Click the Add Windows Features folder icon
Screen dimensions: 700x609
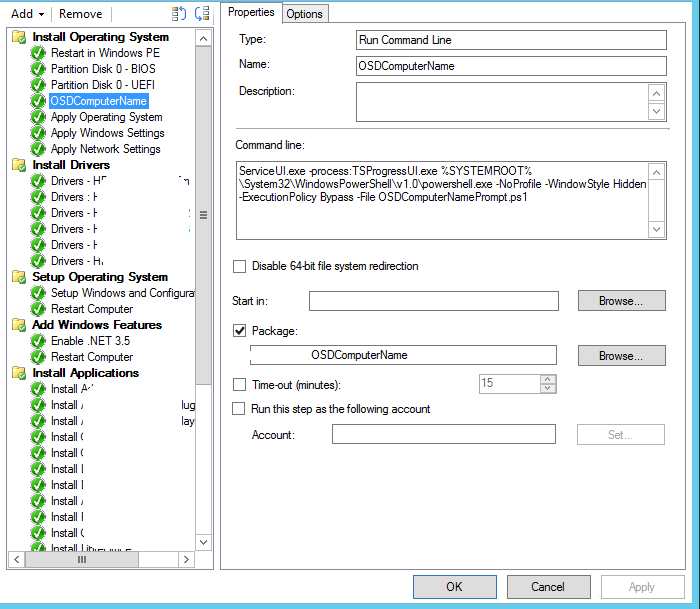pyautogui.click(x=19, y=325)
